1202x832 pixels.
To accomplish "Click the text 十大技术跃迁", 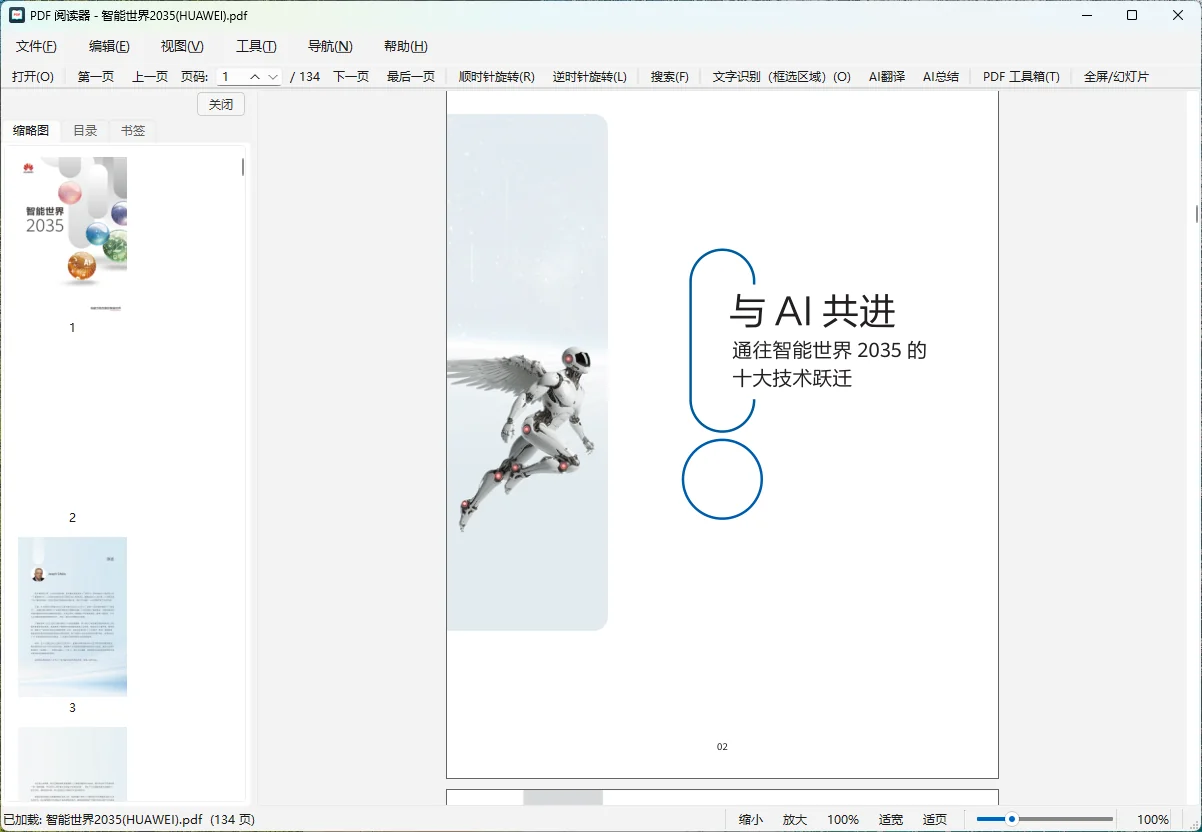I will point(792,378).
